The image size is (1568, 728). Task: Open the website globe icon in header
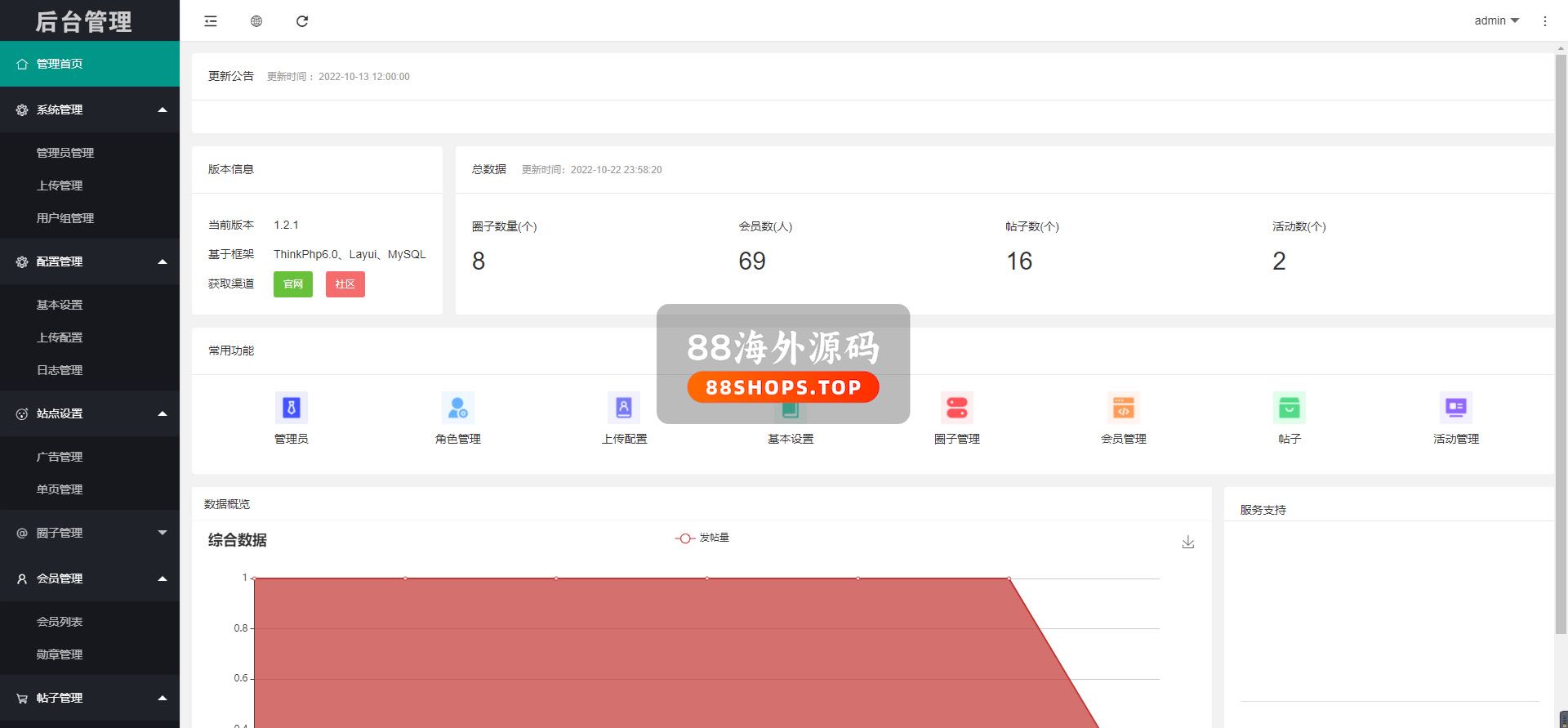coord(256,21)
